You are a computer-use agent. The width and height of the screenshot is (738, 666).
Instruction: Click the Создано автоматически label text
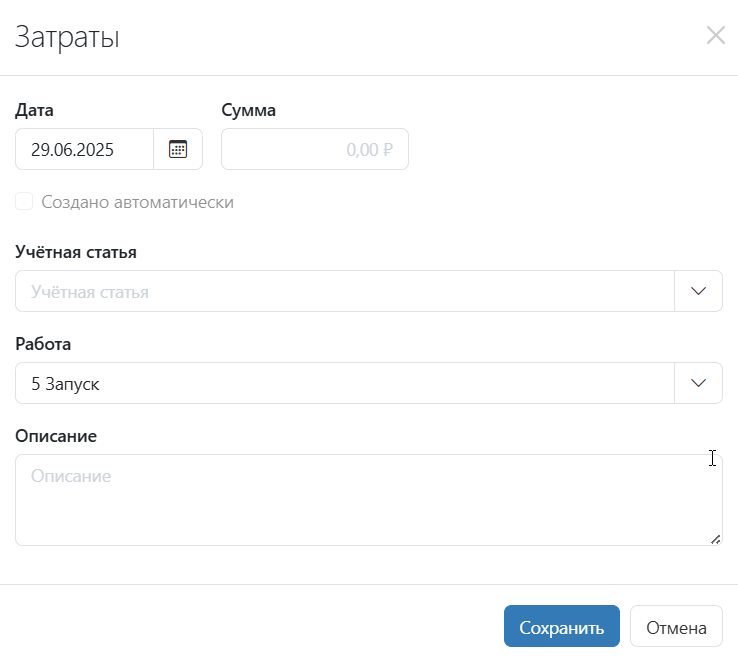137,202
